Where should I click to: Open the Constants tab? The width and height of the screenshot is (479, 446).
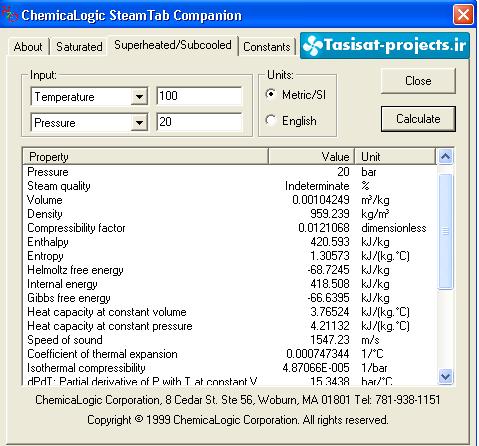click(x=267, y=47)
